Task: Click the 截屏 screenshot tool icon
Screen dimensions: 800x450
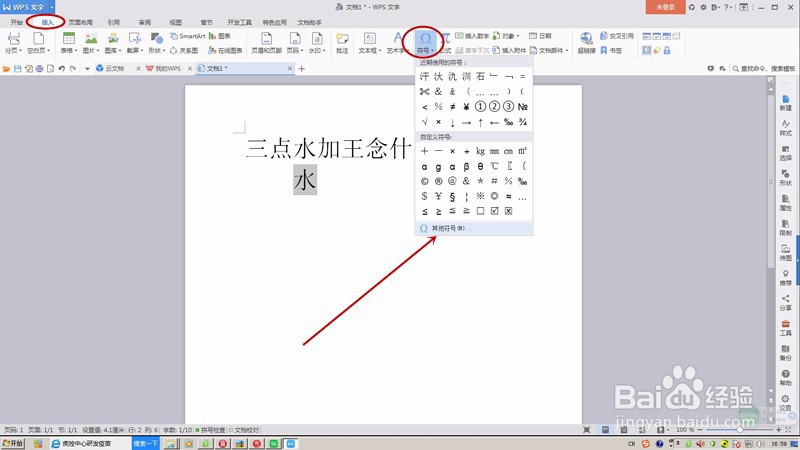Action: pos(135,38)
